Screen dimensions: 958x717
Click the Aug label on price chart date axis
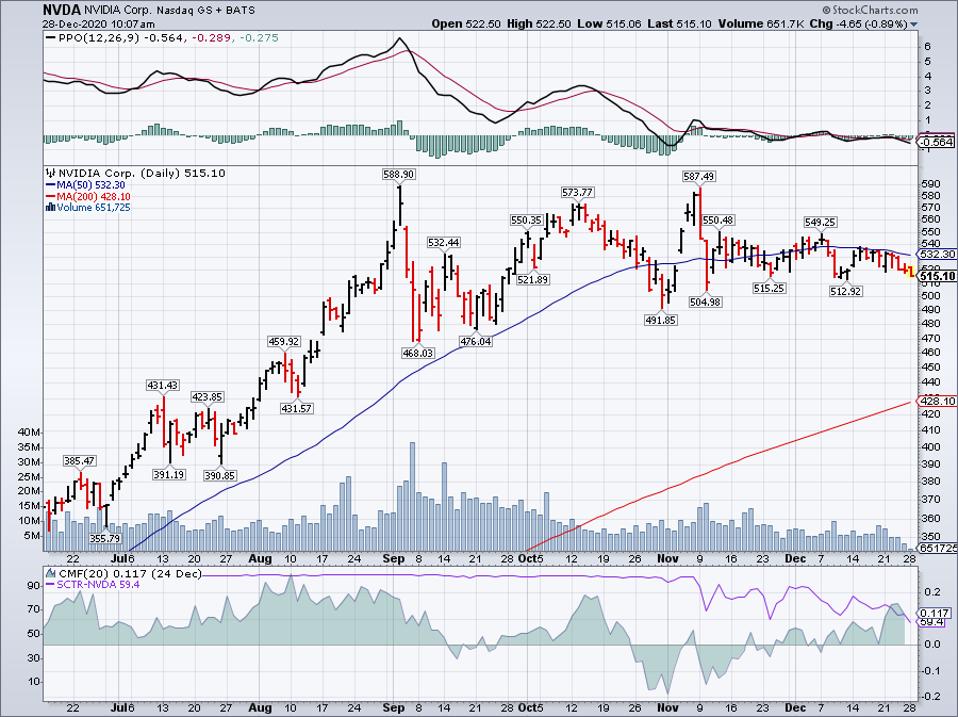(260, 558)
